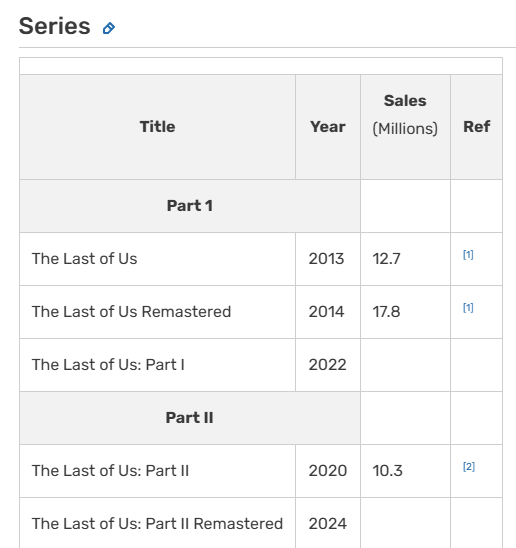The width and height of the screenshot is (516, 548).
Task: Click the 2024 year cell
Action: point(328,524)
